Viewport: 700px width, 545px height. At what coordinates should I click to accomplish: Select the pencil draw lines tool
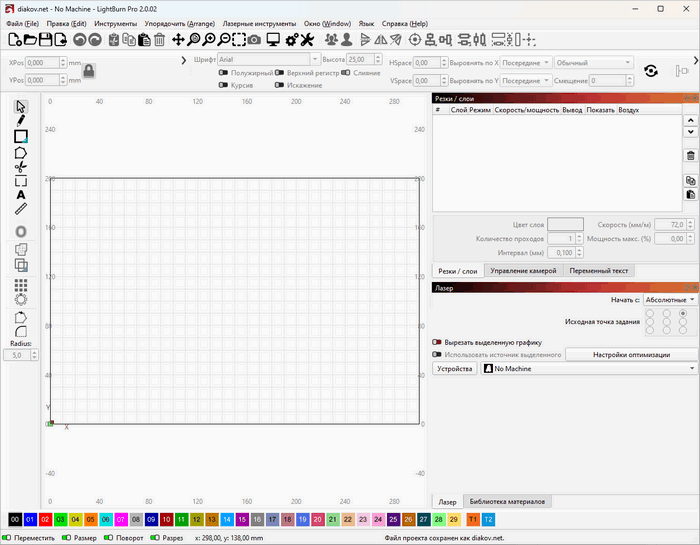click(21, 120)
